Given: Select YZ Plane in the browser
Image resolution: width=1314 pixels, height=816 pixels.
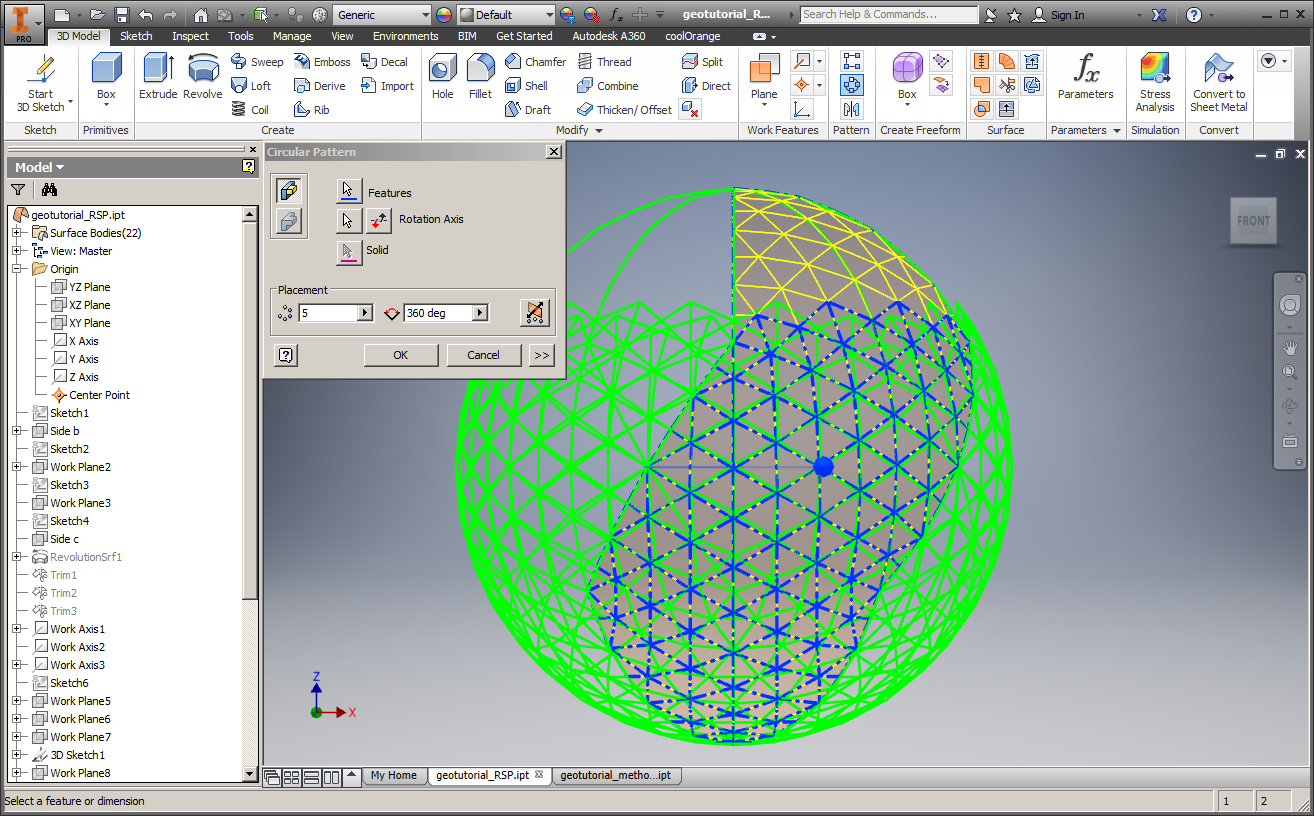Looking at the screenshot, I should [x=81, y=287].
